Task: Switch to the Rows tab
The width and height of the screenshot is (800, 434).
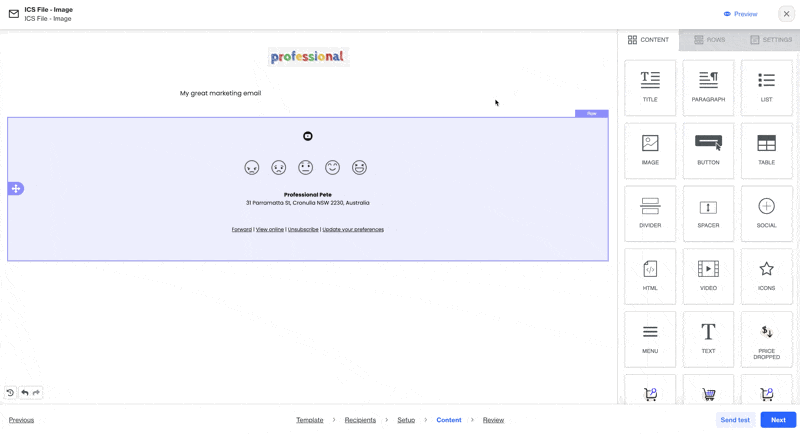Action: (709, 40)
